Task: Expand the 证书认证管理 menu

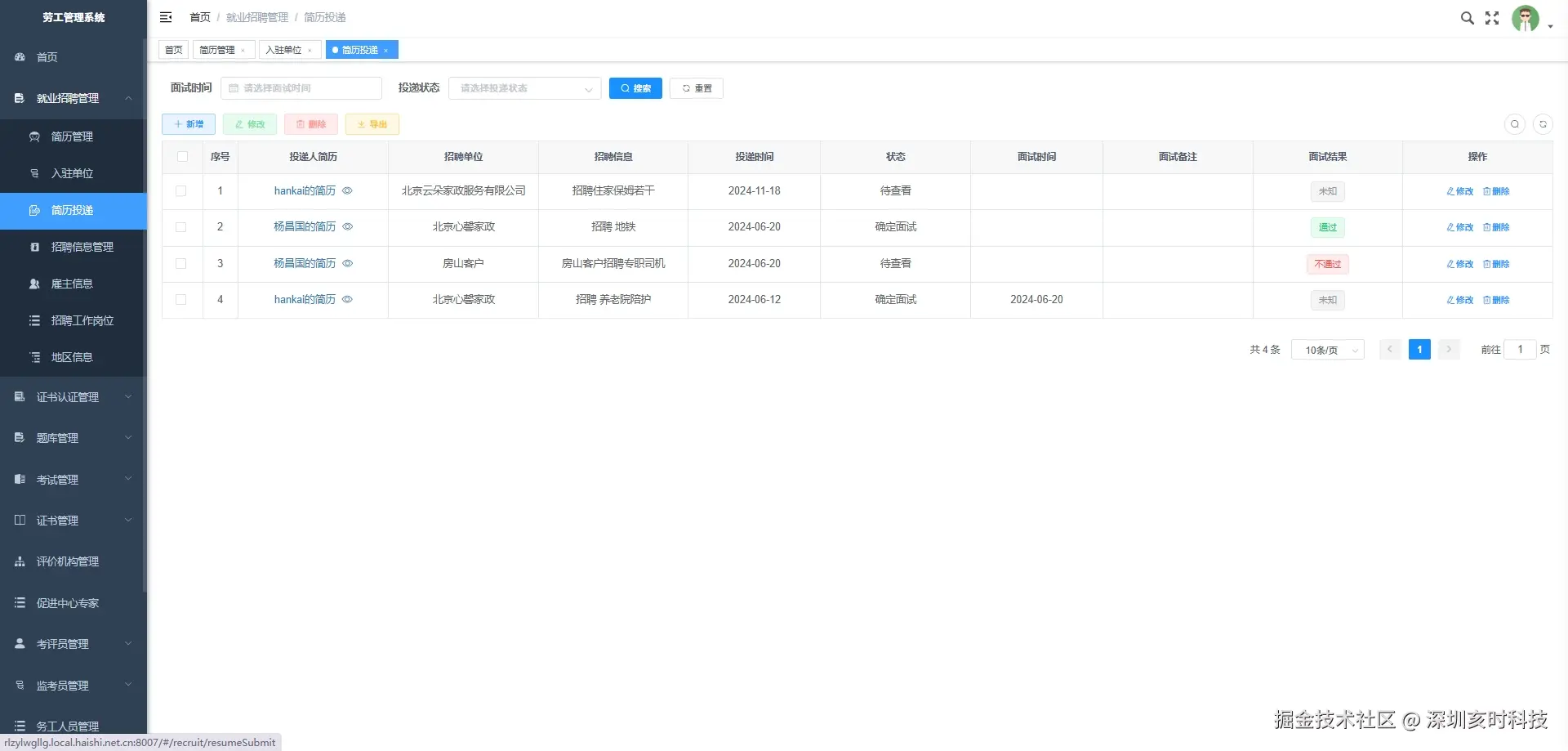Action: (x=73, y=397)
